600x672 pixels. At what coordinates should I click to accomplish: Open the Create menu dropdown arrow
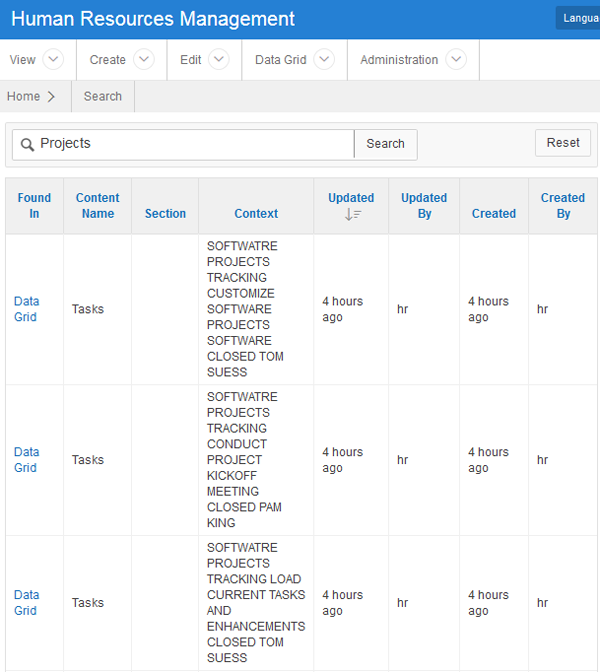coord(144,60)
